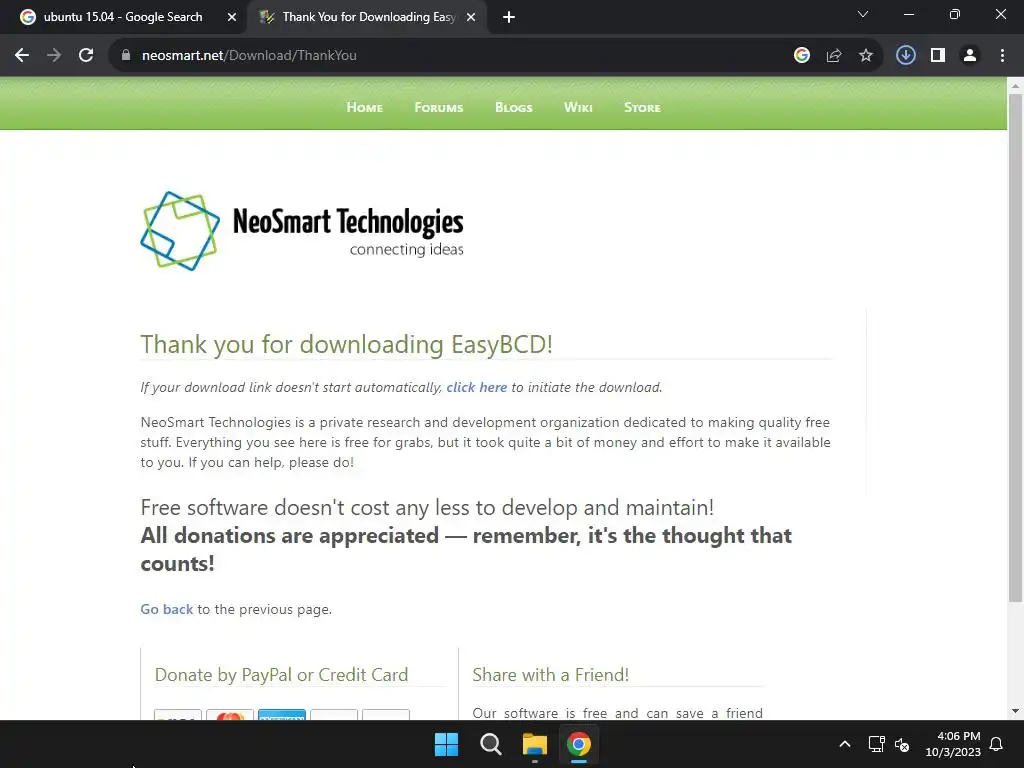This screenshot has width=1024, height=768.
Task: Click the muted volume tray icon
Action: coord(902,744)
